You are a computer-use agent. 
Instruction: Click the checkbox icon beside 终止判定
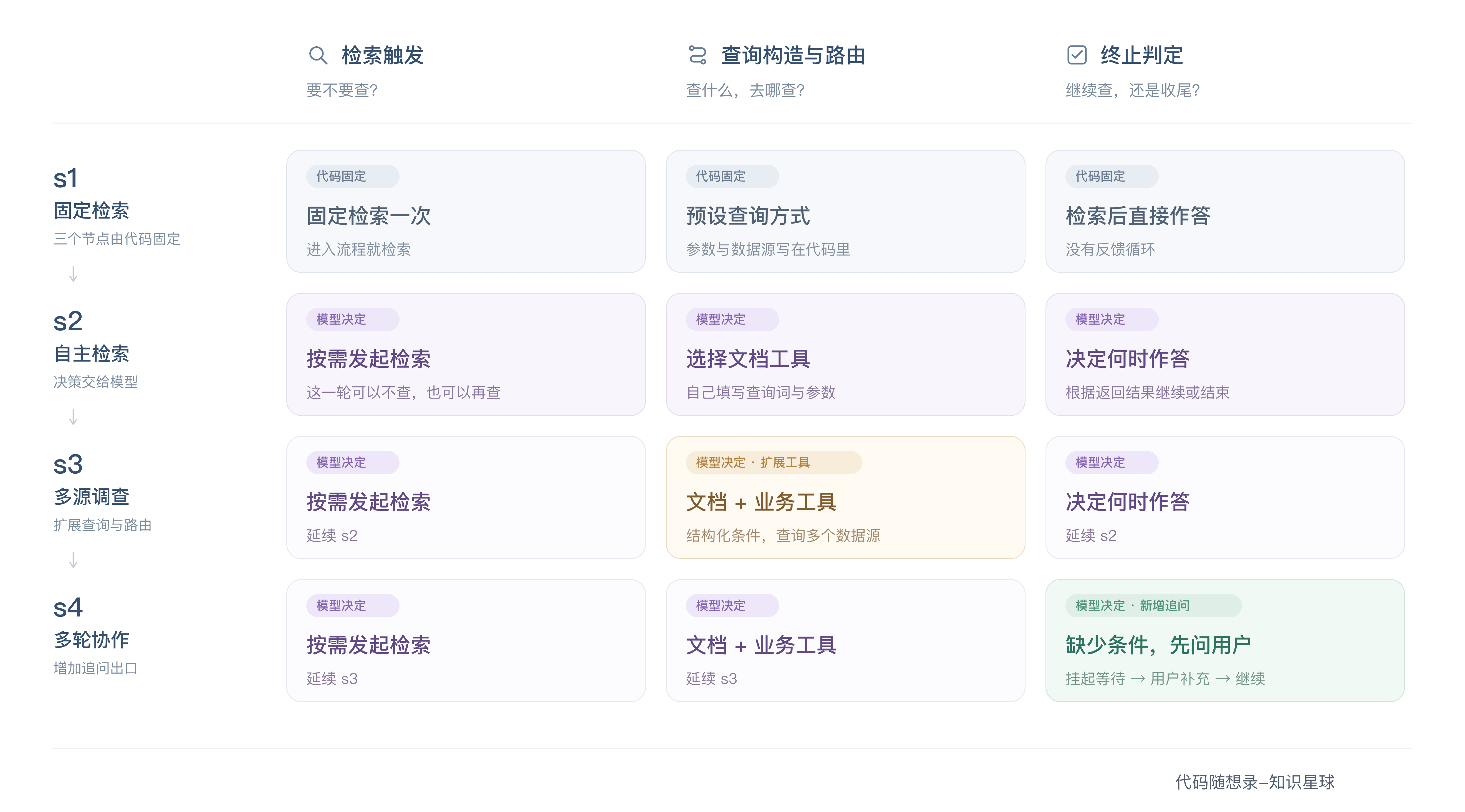click(x=1077, y=55)
